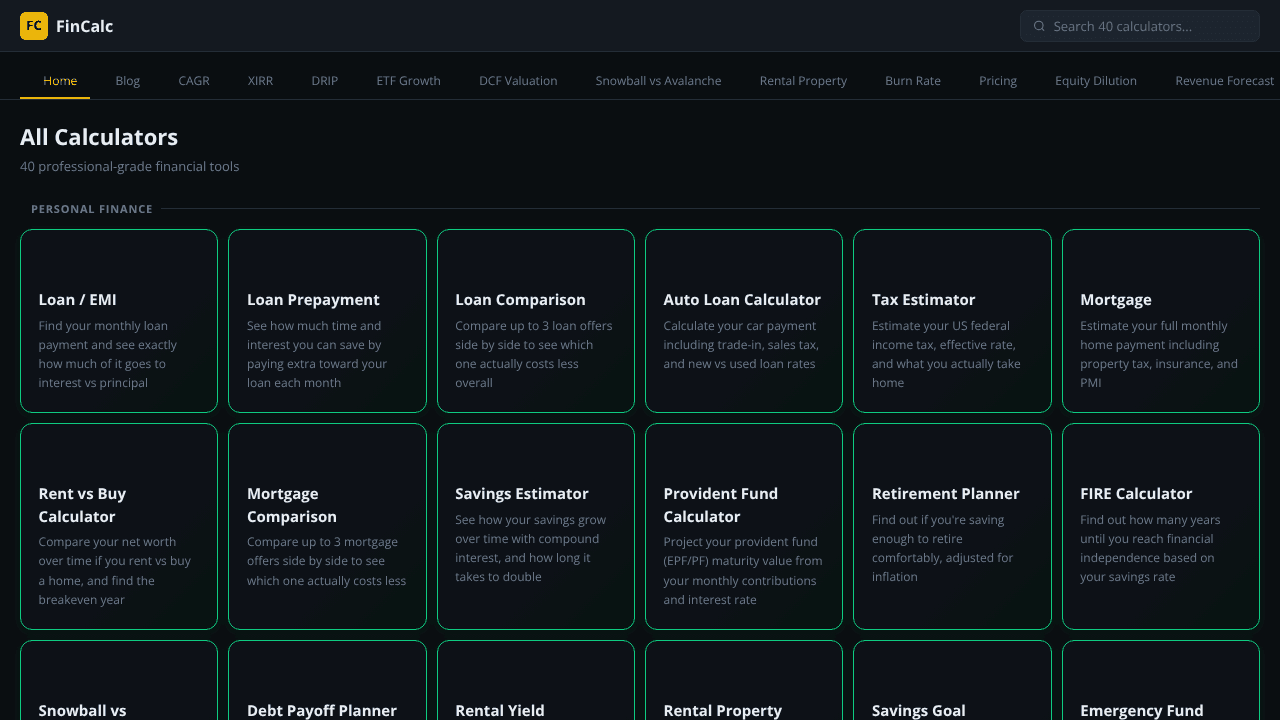The image size is (1280, 720).
Task: Open the Savings Goal card
Action: 952,681
